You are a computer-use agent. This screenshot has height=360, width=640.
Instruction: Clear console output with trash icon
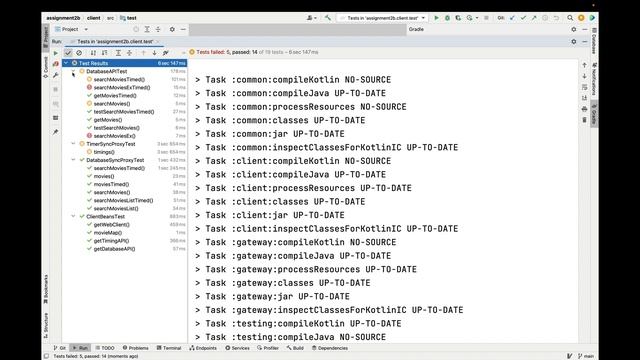coord(584,120)
